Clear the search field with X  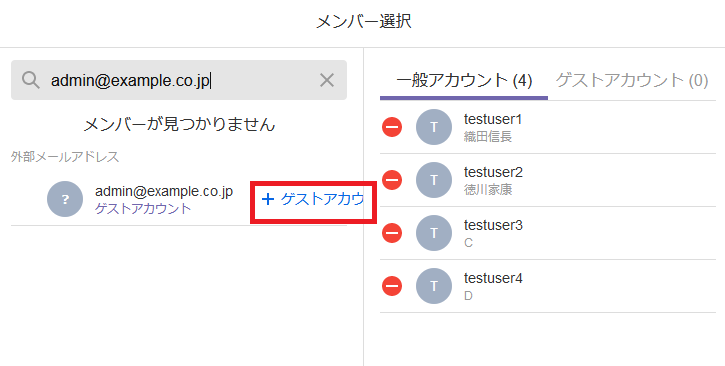coord(327,80)
